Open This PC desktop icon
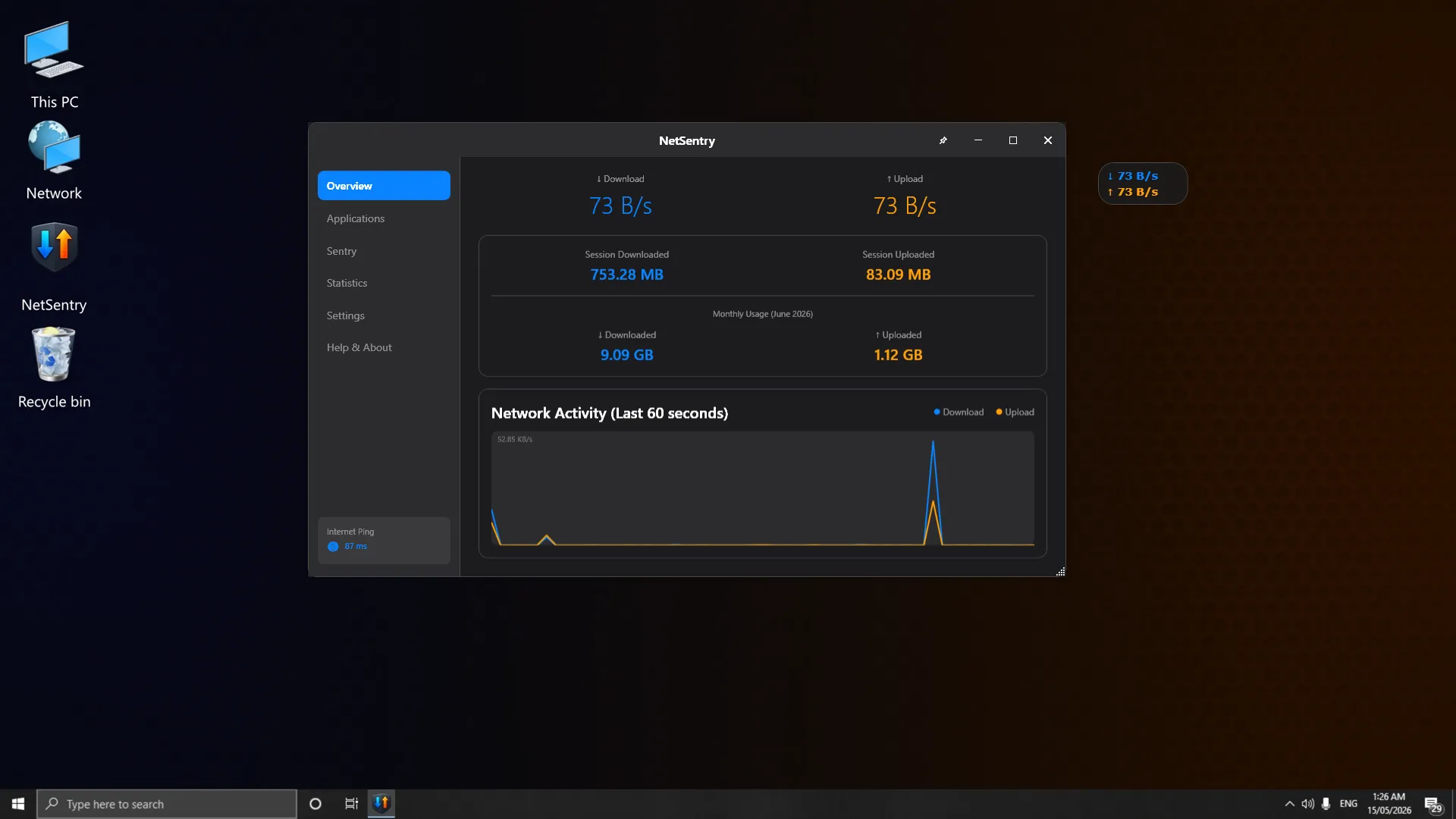This screenshot has height=819, width=1456. 54,65
